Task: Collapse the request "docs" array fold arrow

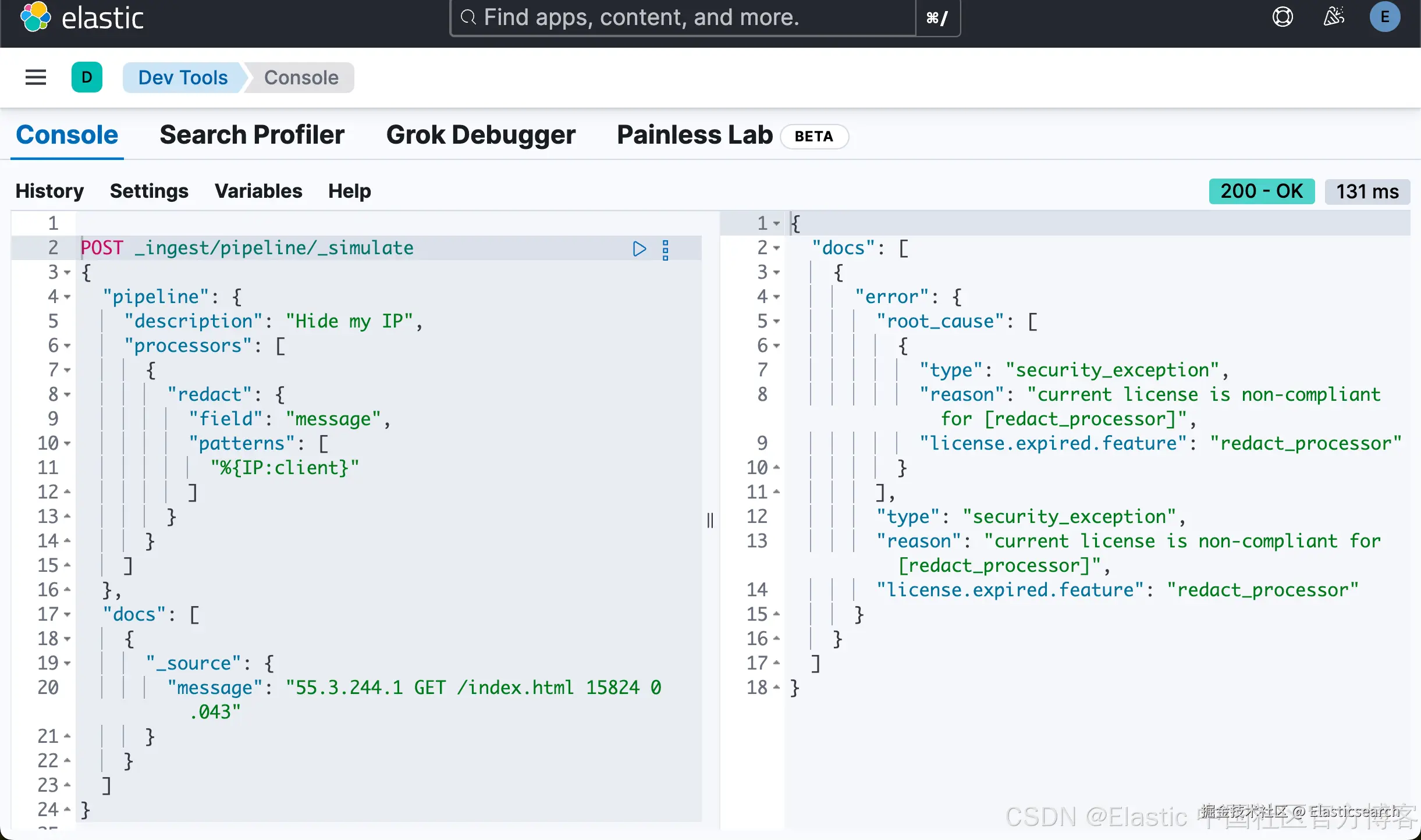Action: [68, 615]
